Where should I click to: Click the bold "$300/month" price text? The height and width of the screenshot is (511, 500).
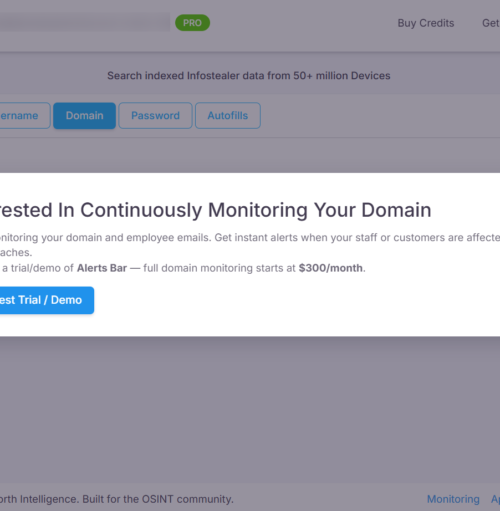click(x=331, y=268)
